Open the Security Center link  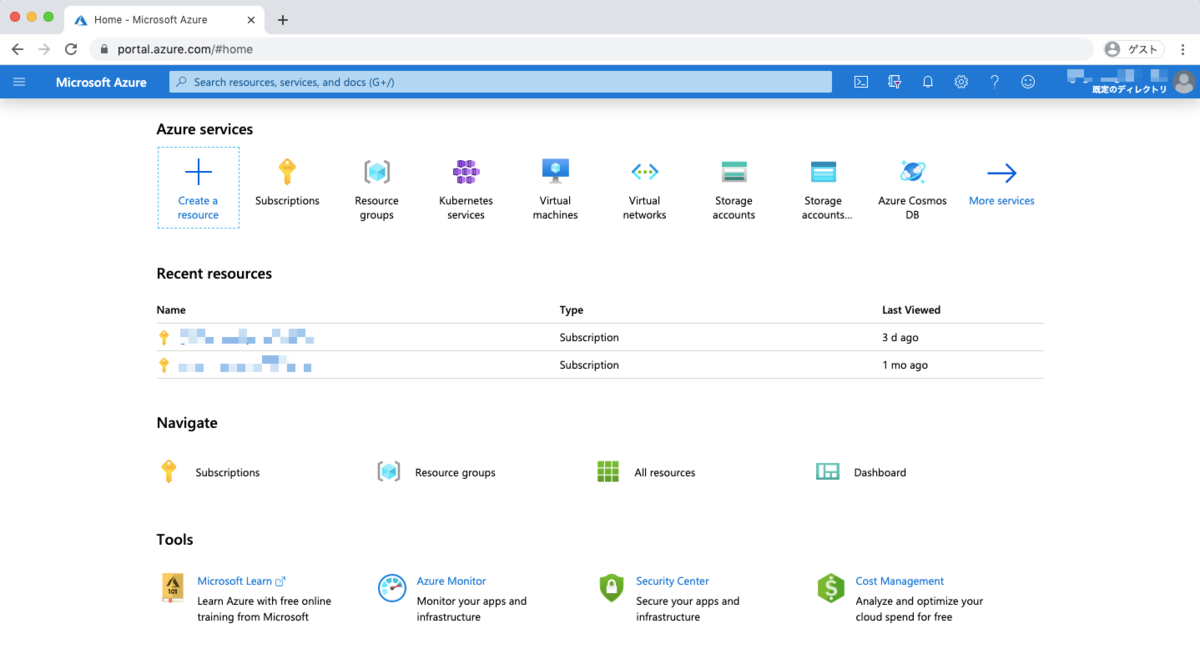(x=672, y=581)
